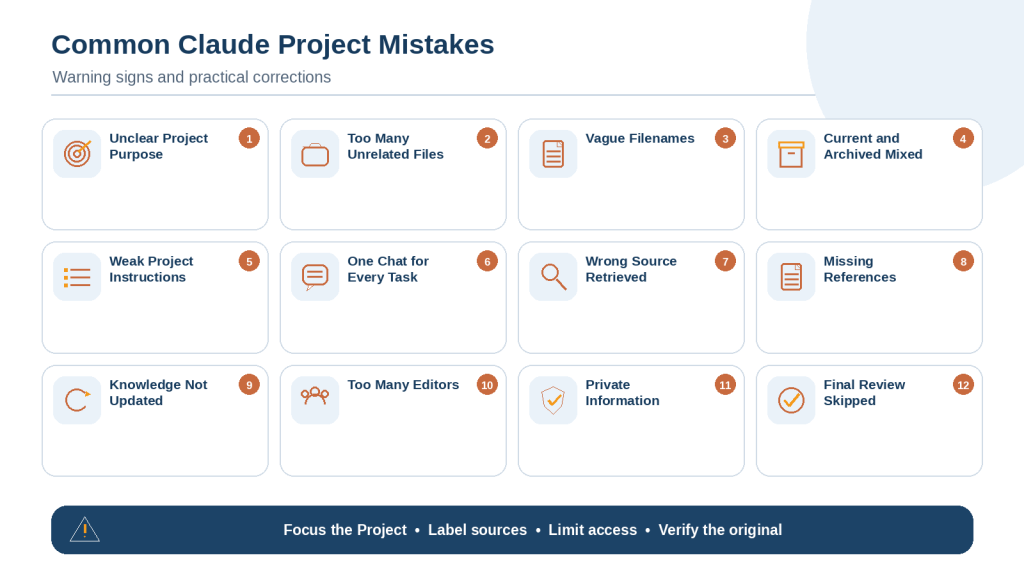Click the document icon beside Vague Filenames
This screenshot has width=1024, height=576.
(553, 153)
